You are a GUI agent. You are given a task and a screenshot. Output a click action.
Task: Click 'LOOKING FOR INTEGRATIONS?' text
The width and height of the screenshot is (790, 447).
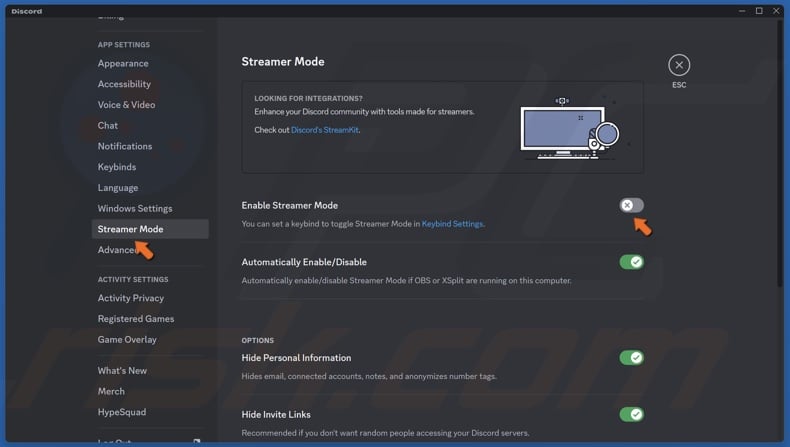(x=308, y=98)
